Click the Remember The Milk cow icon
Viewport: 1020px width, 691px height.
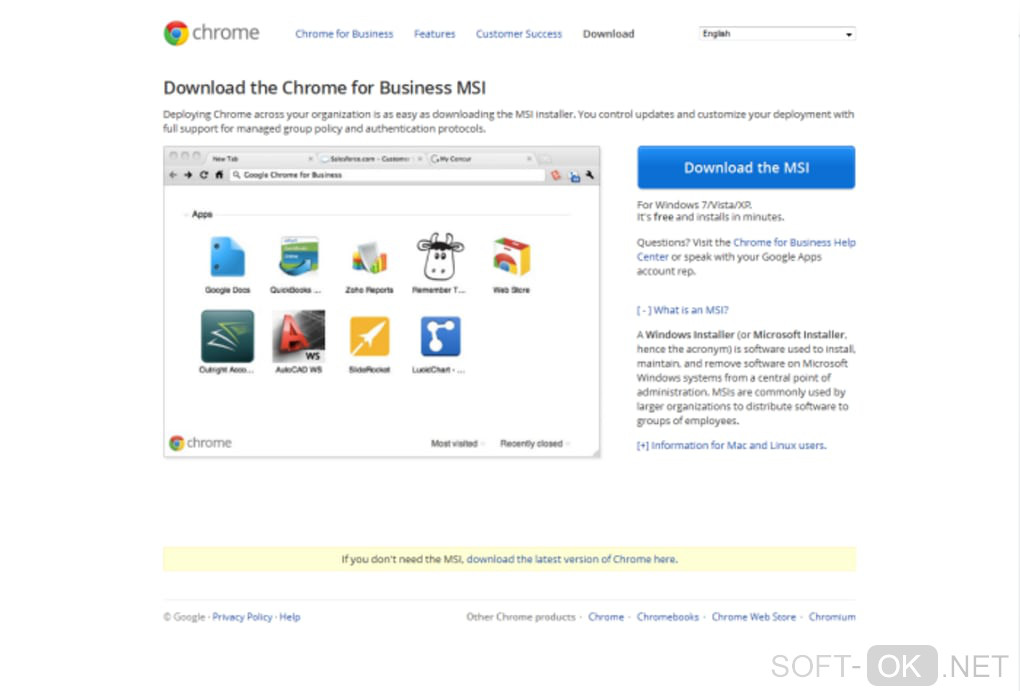point(440,256)
